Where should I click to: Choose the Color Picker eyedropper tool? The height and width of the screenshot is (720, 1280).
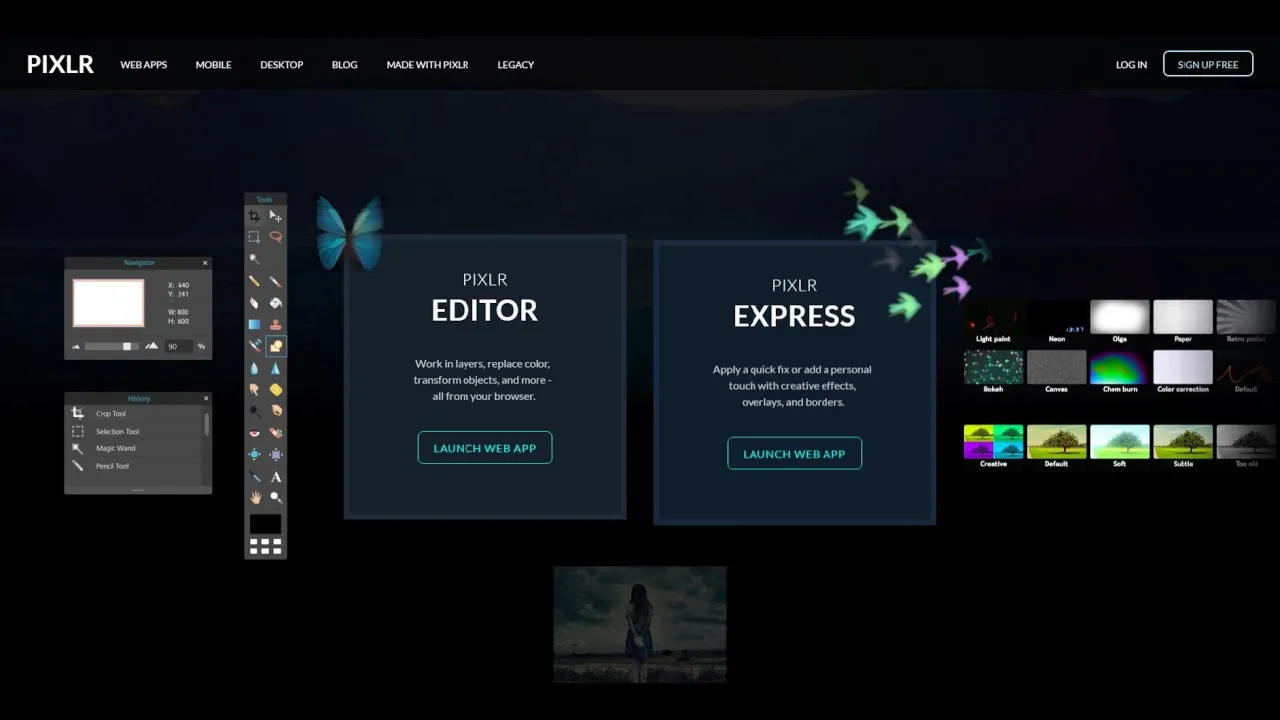255,477
